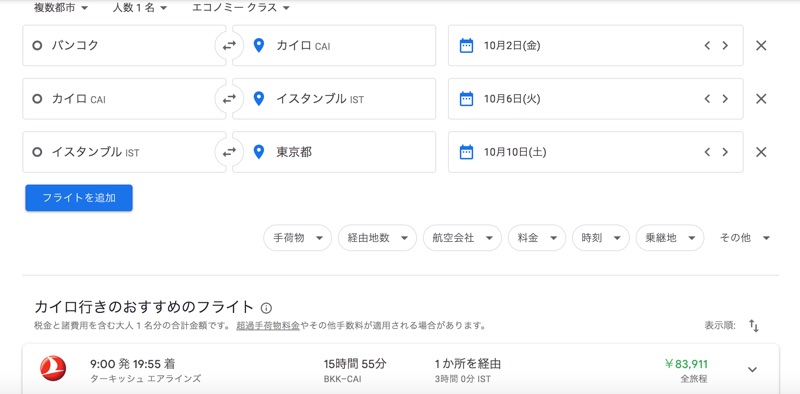Click calendar icon for 10月2日(金)

(466, 45)
